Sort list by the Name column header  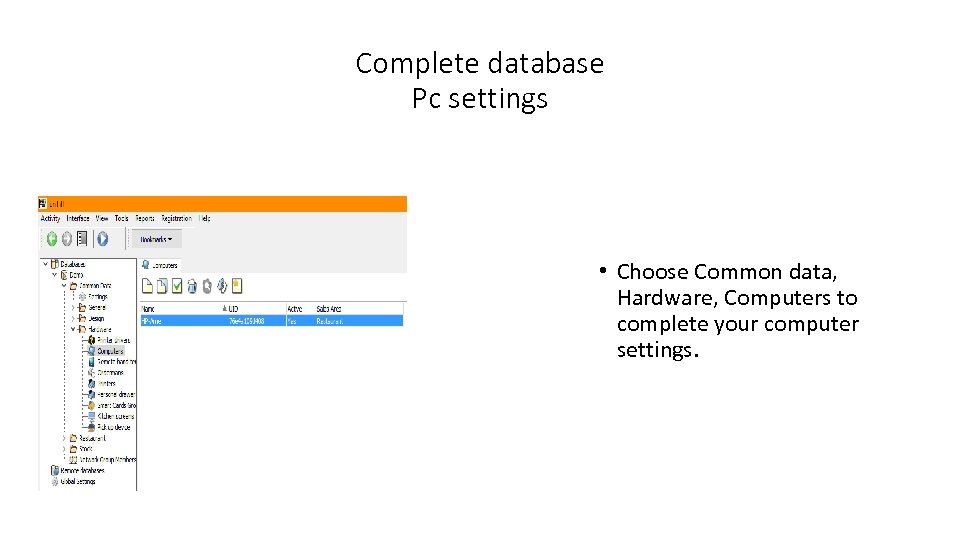click(148, 309)
